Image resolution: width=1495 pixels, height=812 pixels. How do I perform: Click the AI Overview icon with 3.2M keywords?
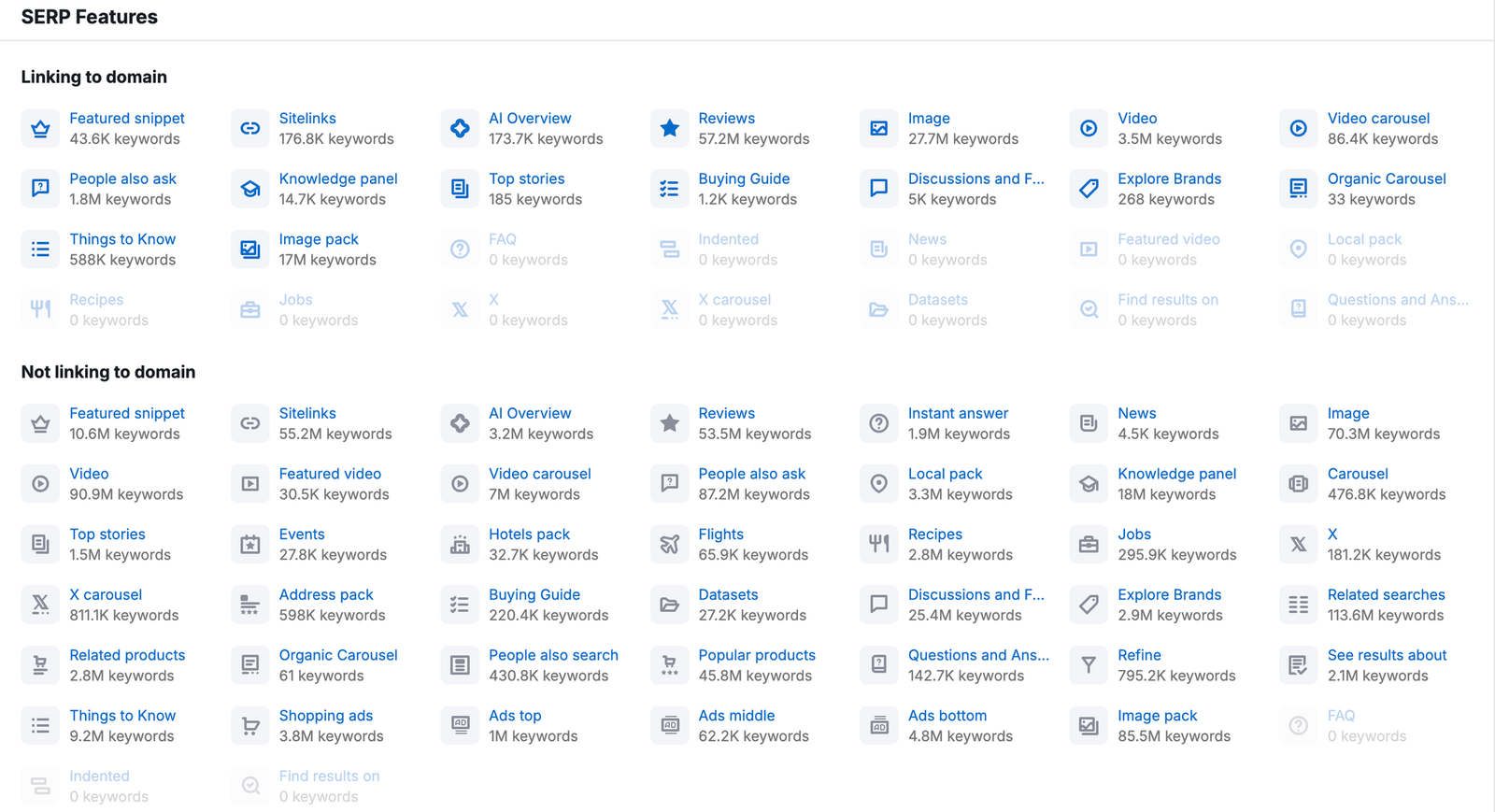460,423
